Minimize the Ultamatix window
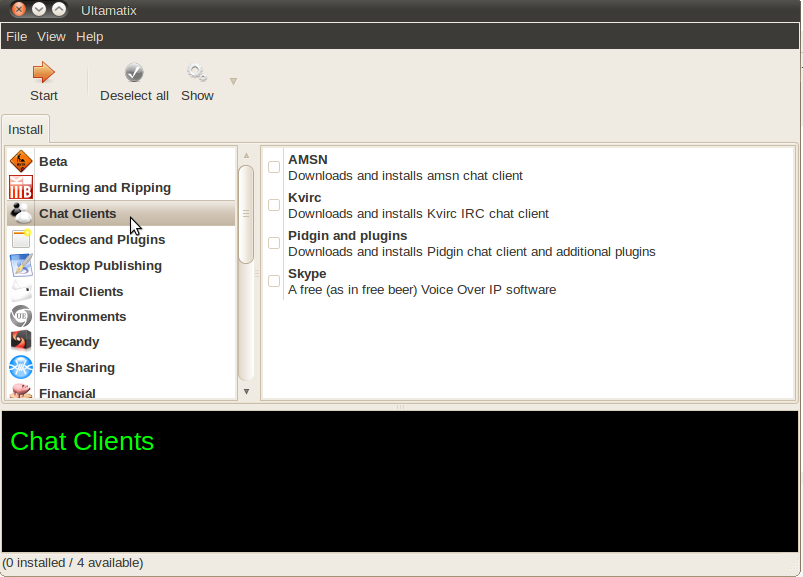The image size is (803, 577). click(39, 9)
